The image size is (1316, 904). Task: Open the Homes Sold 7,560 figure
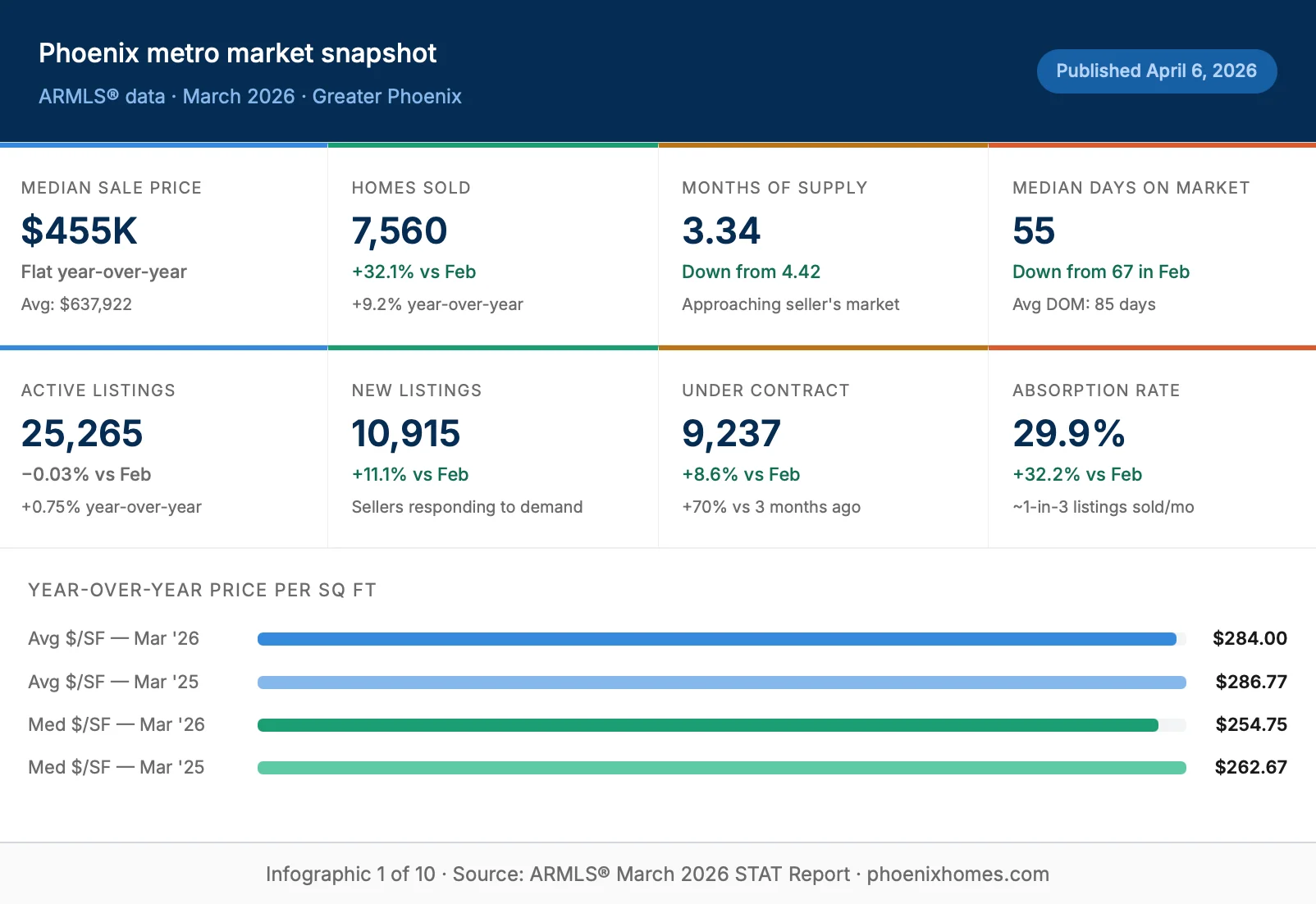point(400,231)
